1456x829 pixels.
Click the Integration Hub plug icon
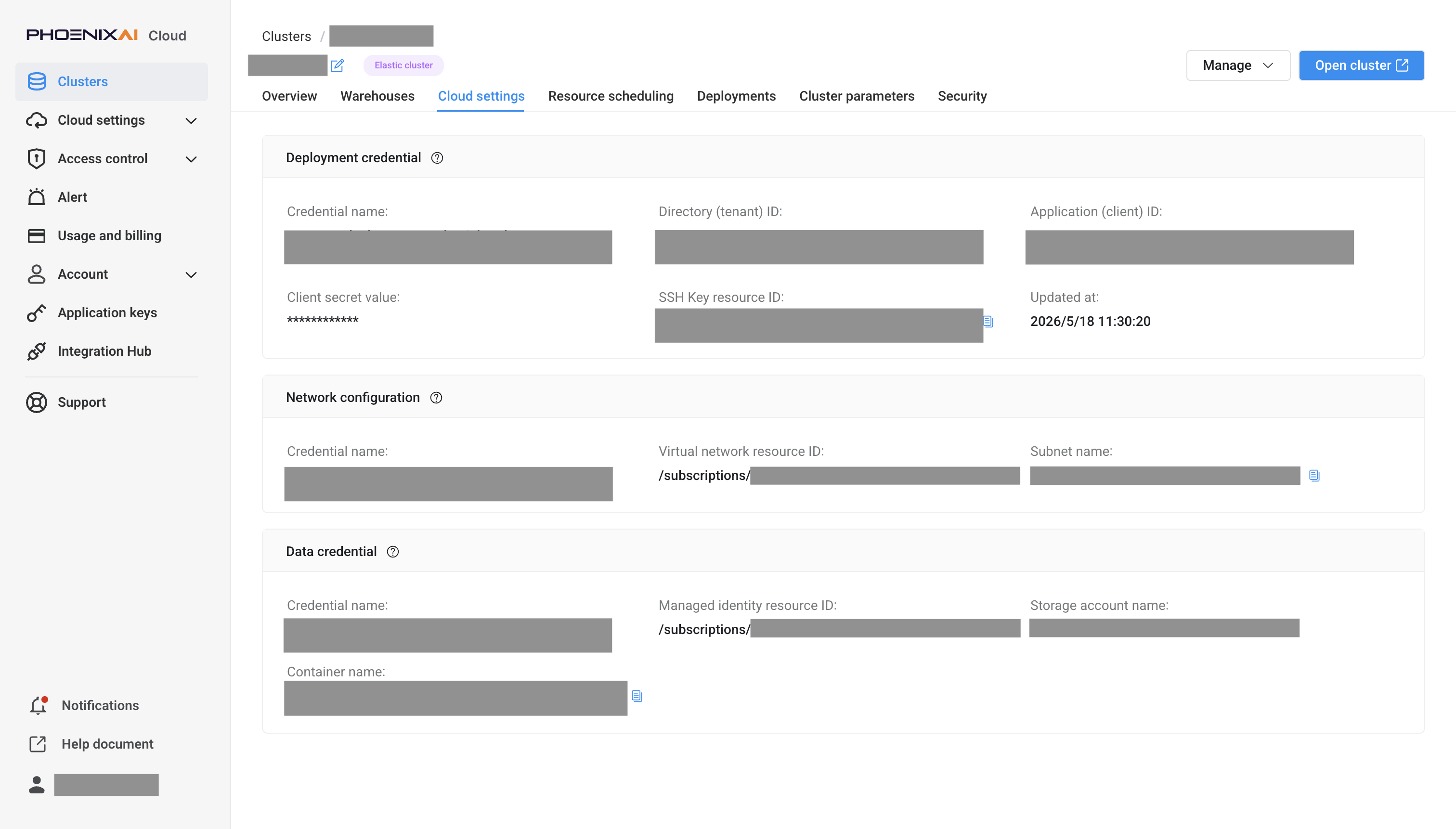point(37,351)
